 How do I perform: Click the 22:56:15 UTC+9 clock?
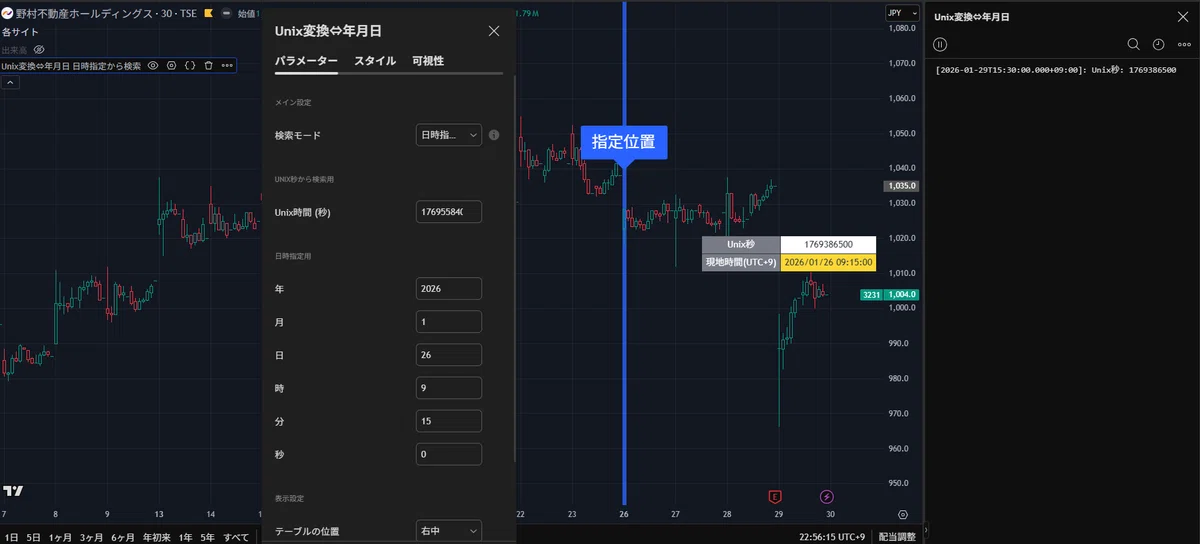[832, 537]
